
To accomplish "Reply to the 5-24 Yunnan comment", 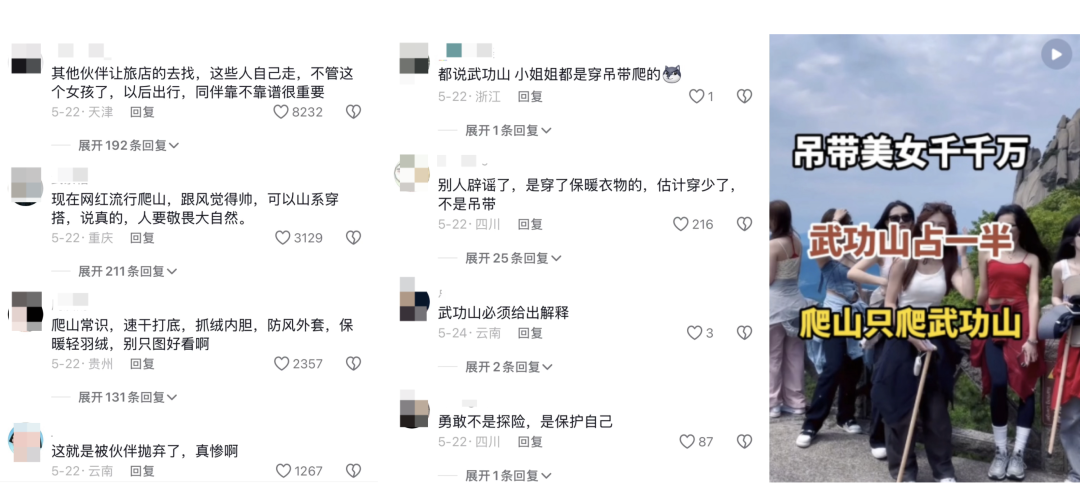I will 530,333.
